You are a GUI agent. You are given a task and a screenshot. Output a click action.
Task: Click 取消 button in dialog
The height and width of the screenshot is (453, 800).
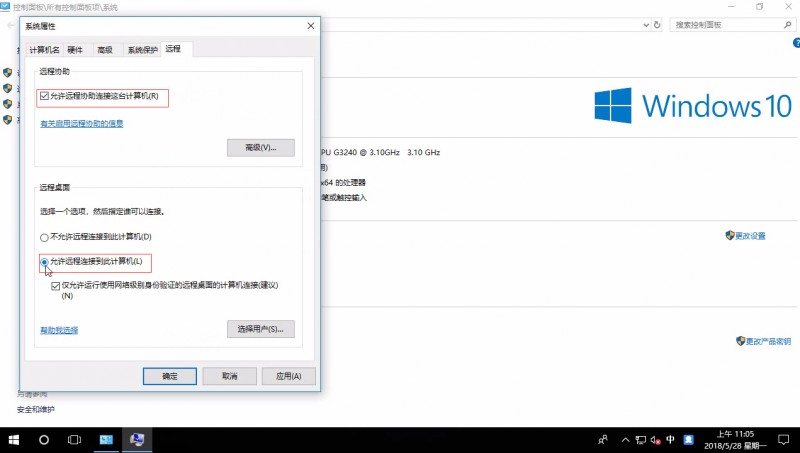click(230, 376)
